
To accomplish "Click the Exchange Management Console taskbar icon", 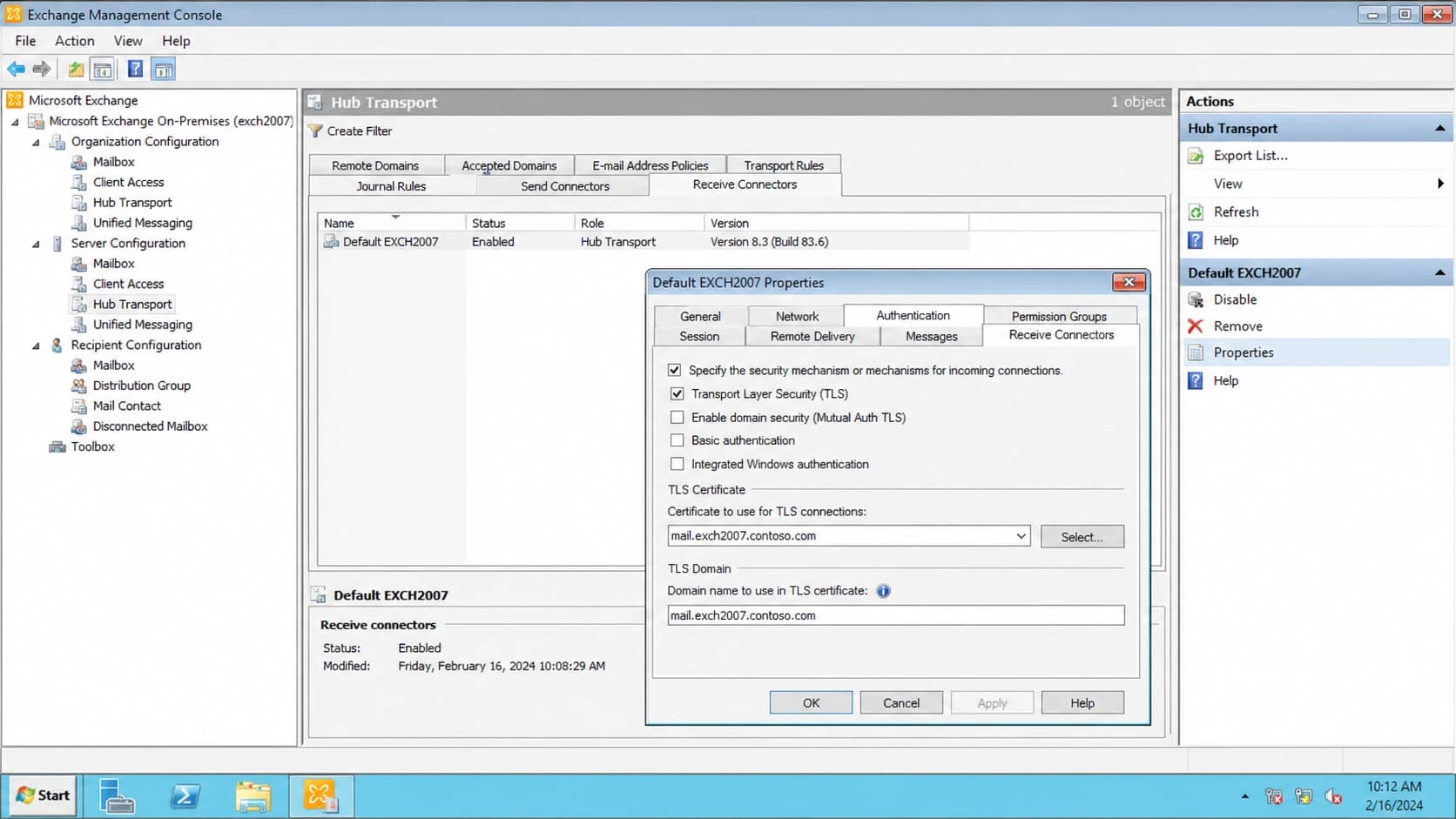I will pos(321,796).
